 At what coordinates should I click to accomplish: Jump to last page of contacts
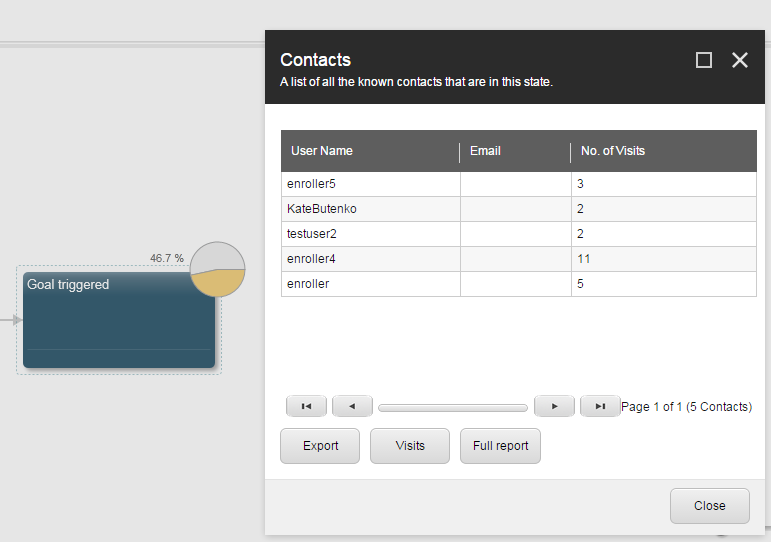pyautogui.click(x=600, y=406)
